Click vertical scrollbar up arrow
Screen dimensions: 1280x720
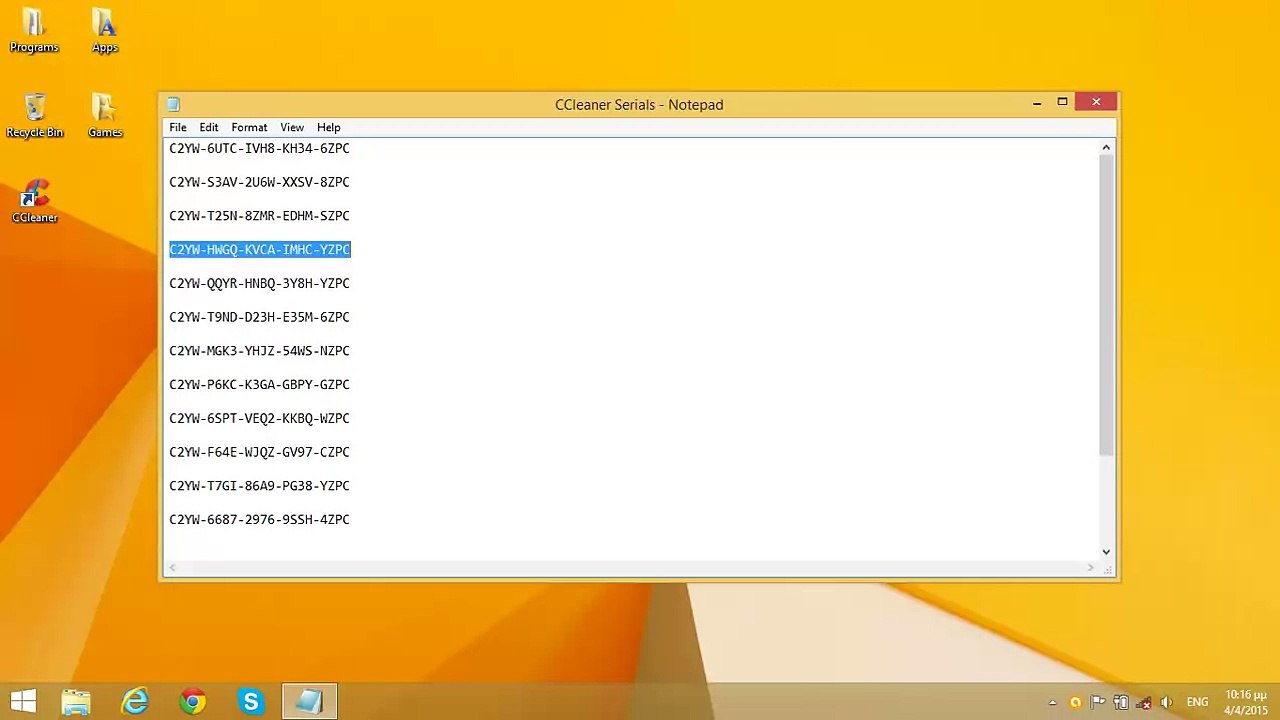1106,148
